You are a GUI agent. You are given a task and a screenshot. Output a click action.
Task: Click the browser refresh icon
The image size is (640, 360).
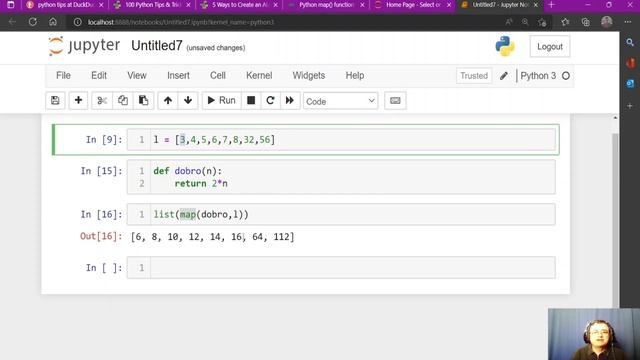click(x=33, y=22)
